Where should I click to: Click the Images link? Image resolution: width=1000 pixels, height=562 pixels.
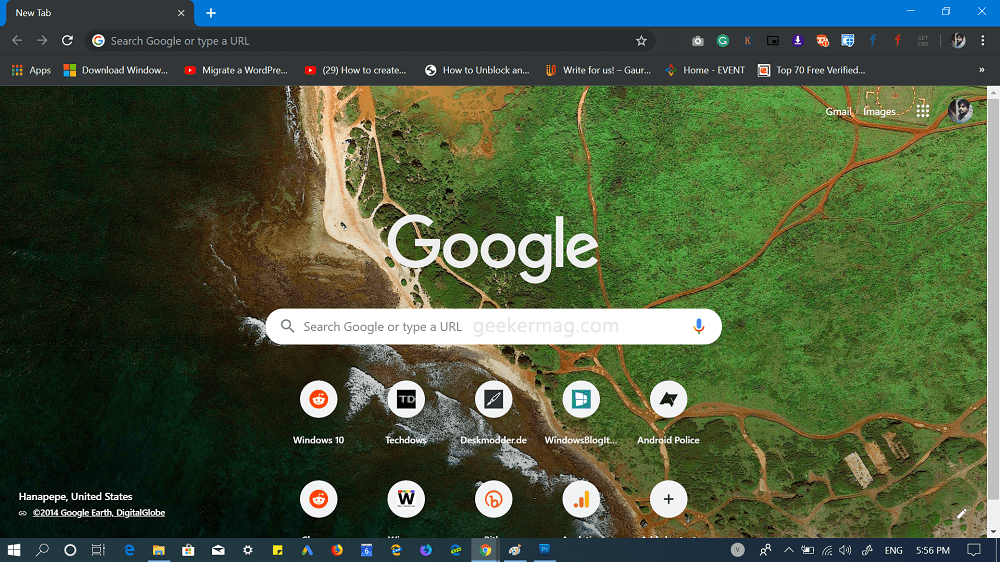click(x=879, y=112)
